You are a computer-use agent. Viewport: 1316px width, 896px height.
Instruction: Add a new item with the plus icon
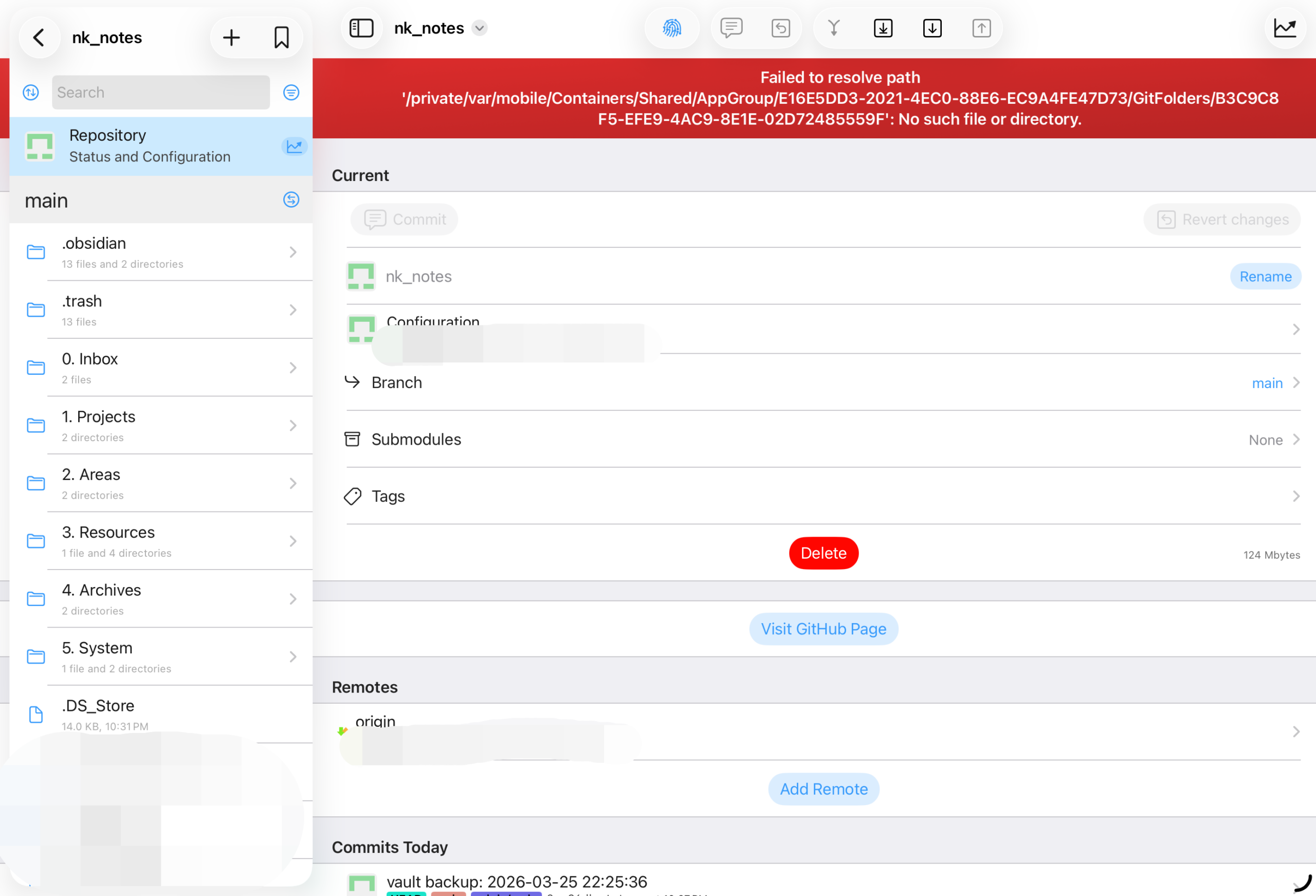231,38
